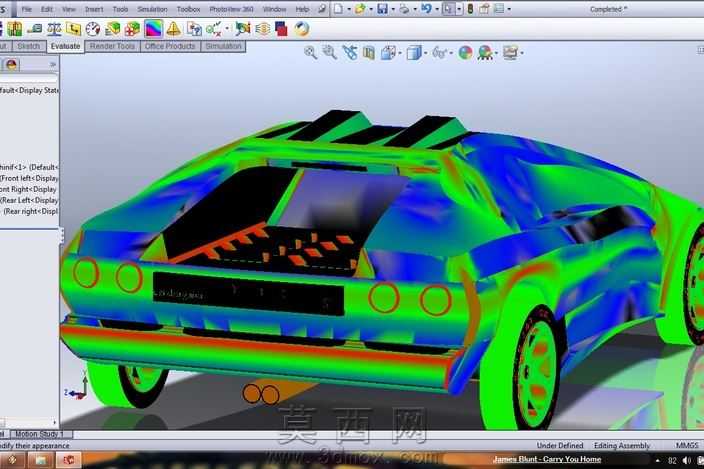
Task: Open Mass Properties scales icon
Action: point(54,29)
